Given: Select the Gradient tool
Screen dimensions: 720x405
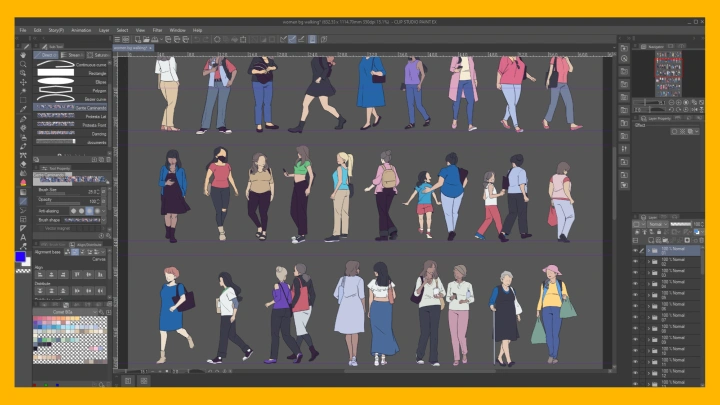Looking at the screenshot, I should tap(23, 192).
